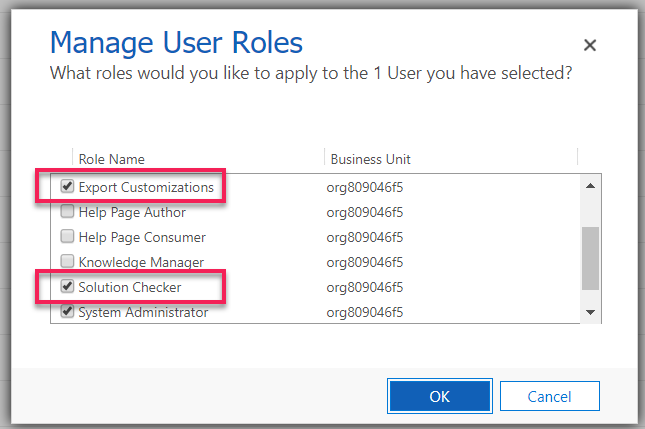
Task: Click business unit cell in System Administrator row
Action: (364, 313)
